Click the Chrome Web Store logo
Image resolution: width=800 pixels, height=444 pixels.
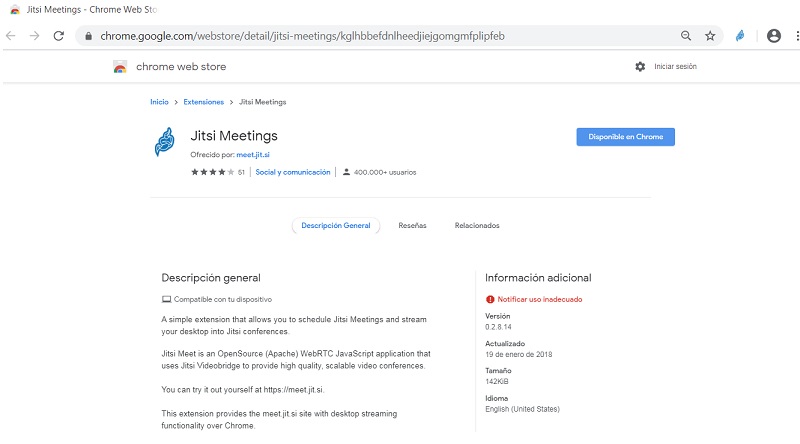coord(120,67)
